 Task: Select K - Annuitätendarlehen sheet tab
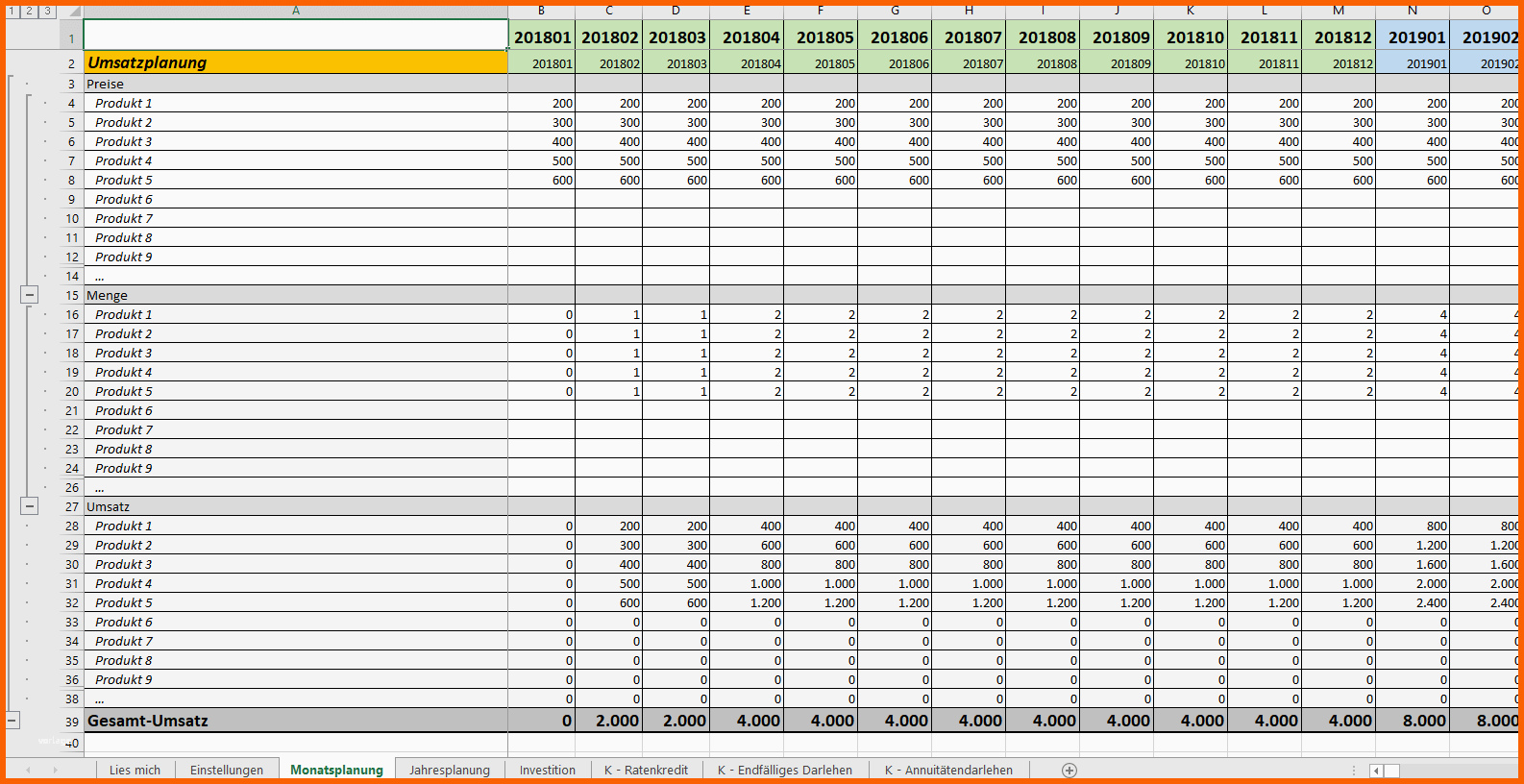coord(948,770)
